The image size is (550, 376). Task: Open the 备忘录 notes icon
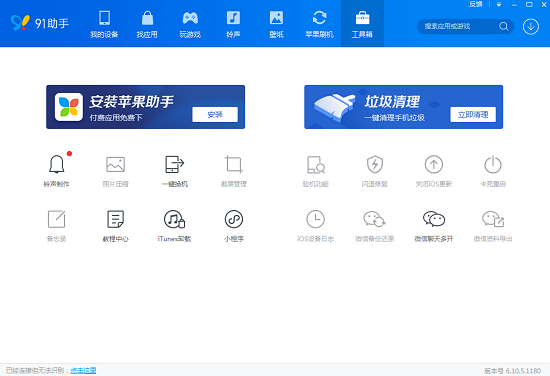click(x=56, y=219)
